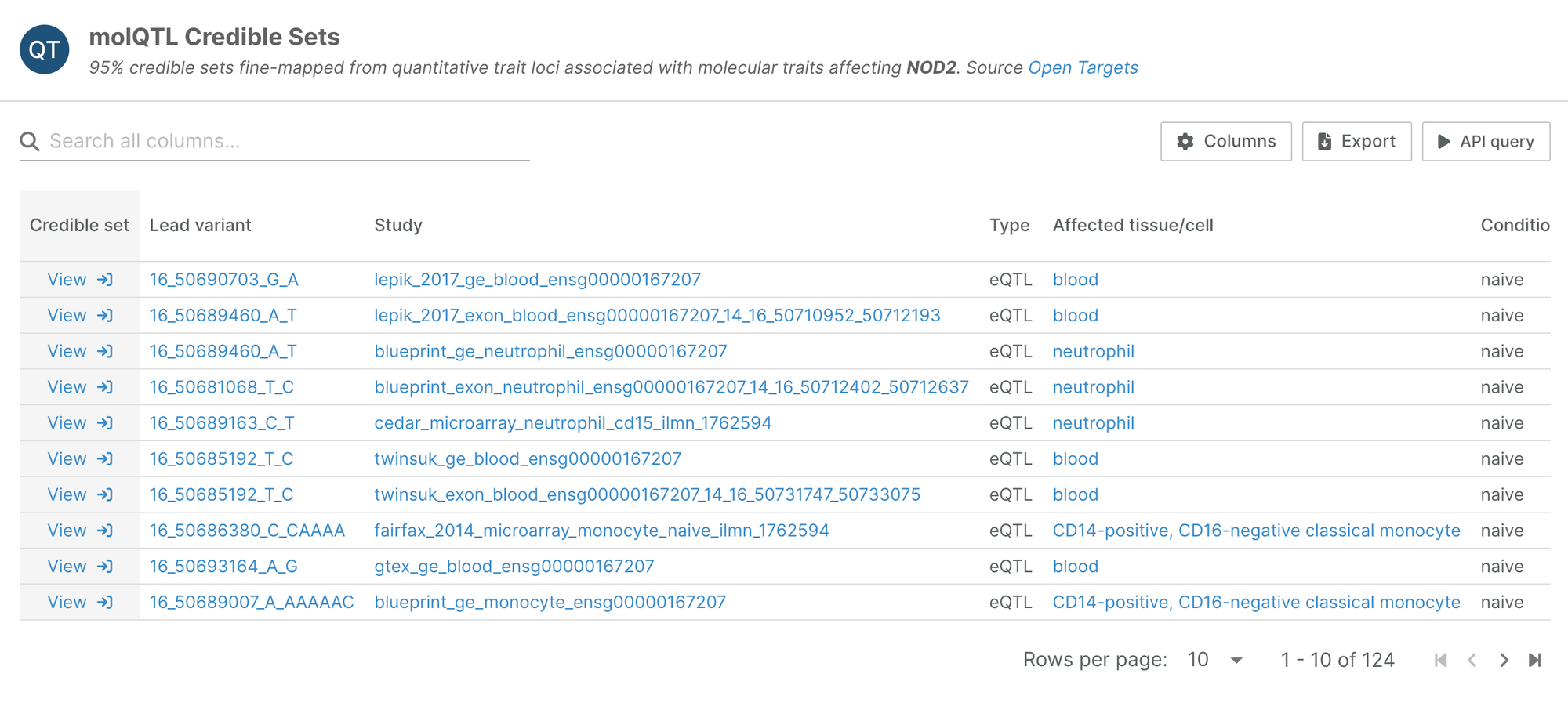Open lead variant 16_50686380_C_CAAAA

(x=247, y=531)
